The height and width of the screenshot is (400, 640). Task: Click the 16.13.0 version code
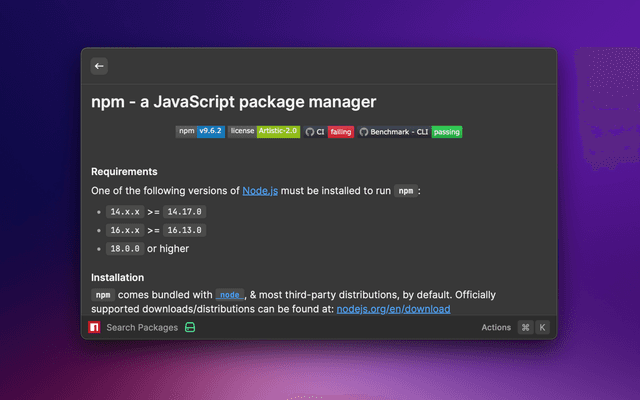184,230
